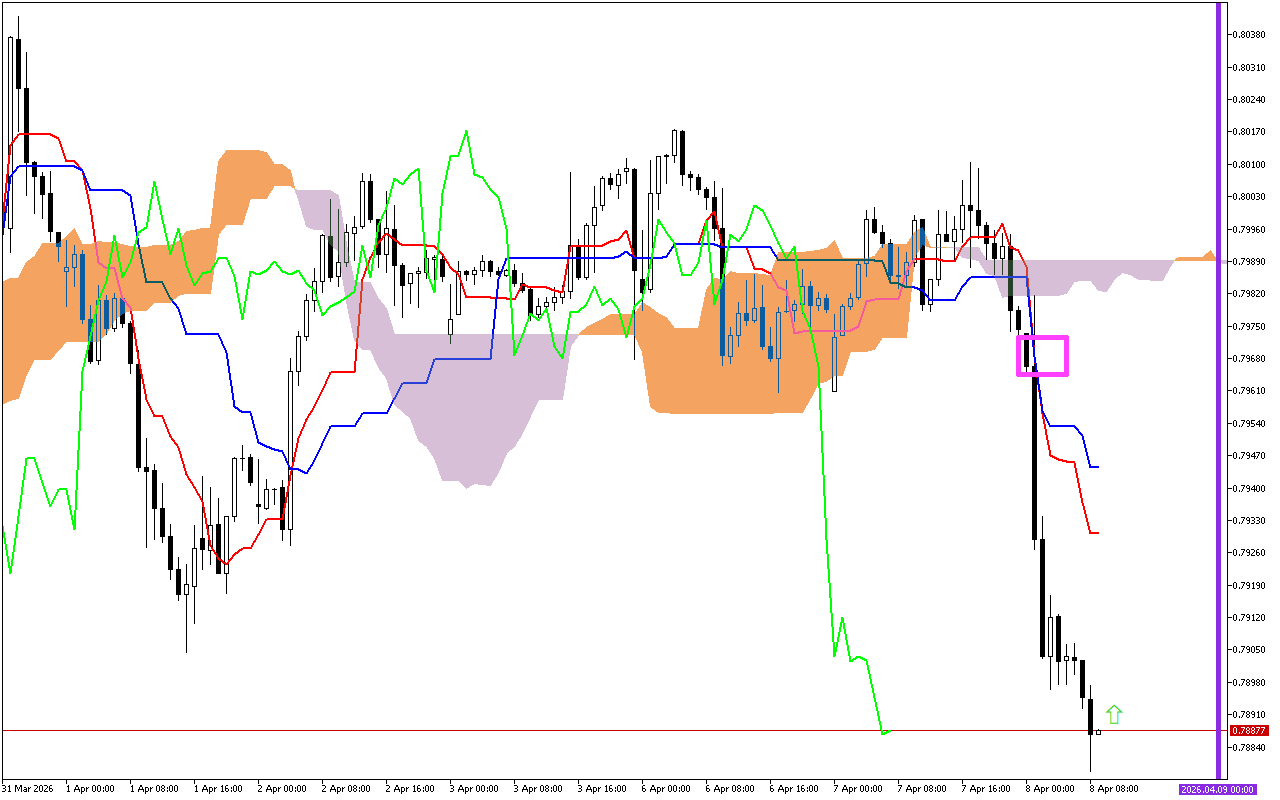This screenshot has height=800, width=1280.
Task: Click the small current candle on red line
Action: 1098,732
